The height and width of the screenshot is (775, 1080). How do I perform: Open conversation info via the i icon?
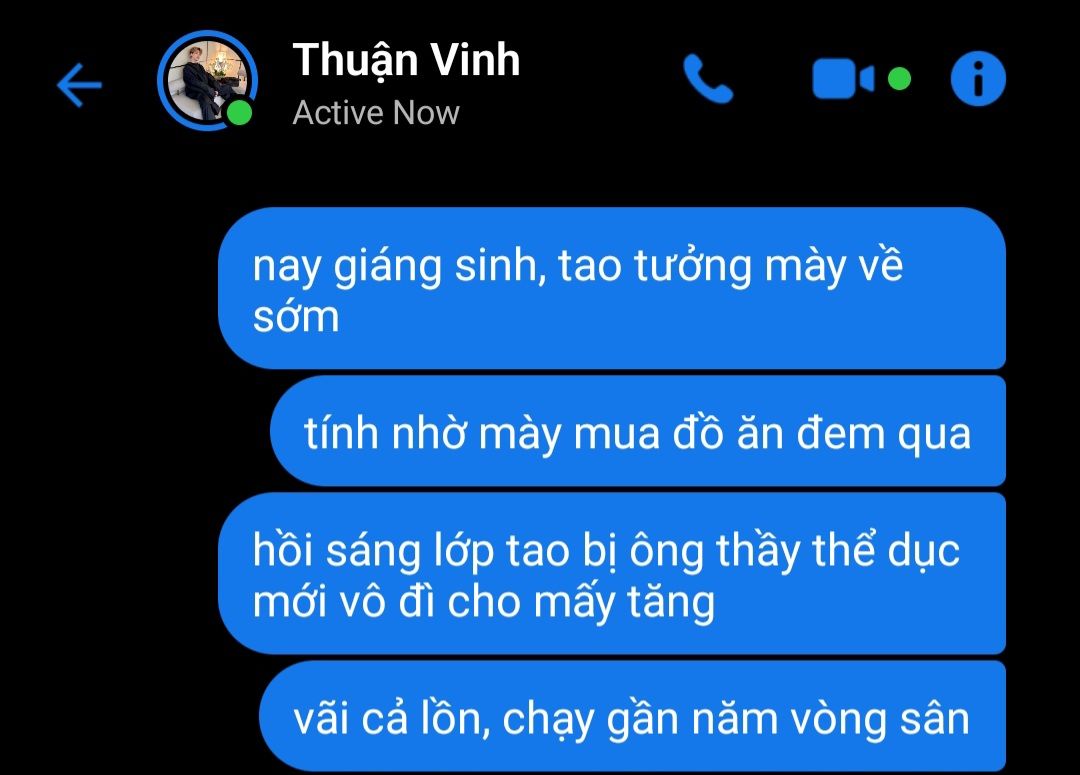978,79
